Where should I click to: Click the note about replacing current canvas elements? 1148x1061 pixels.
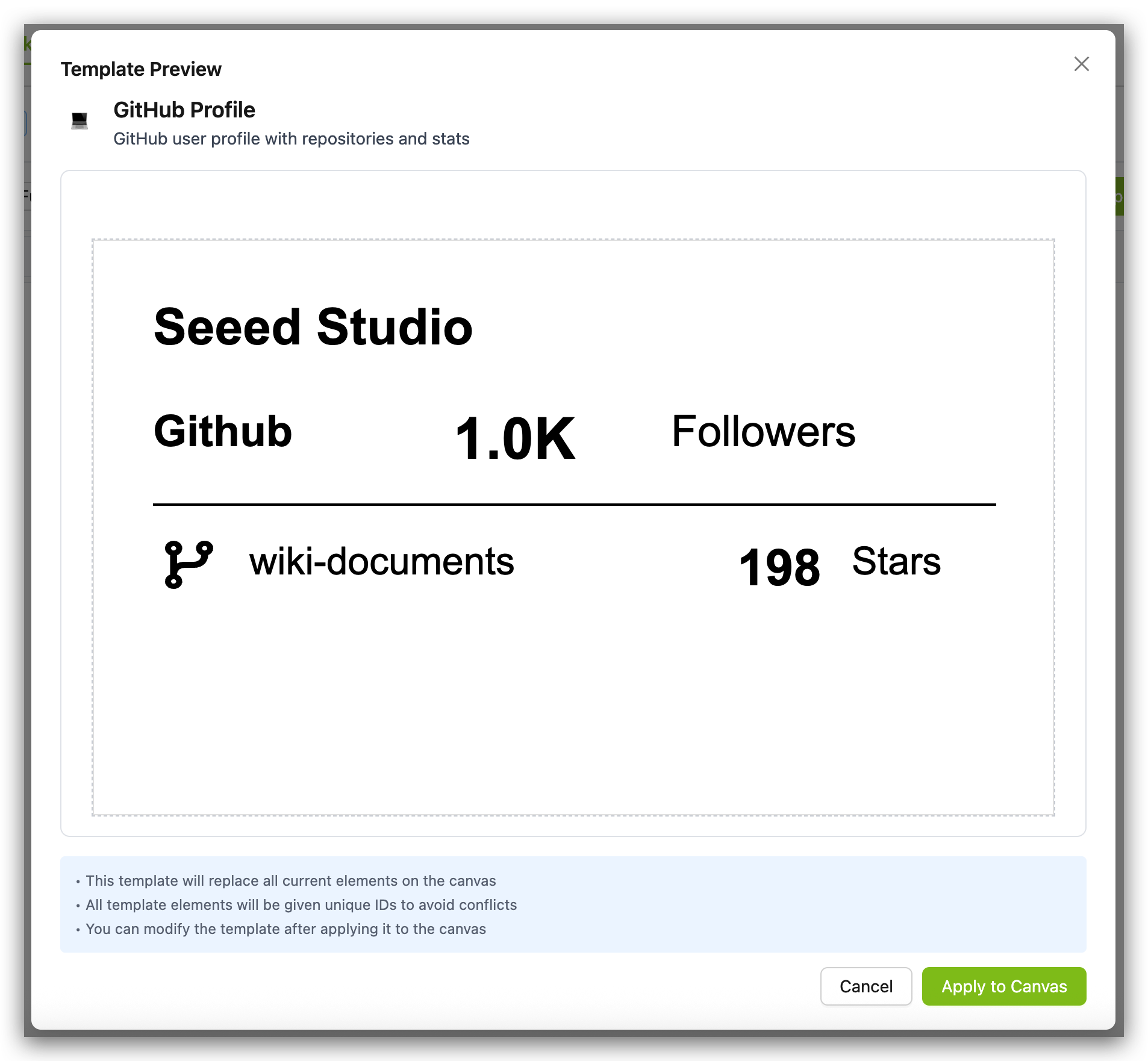click(x=291, y=880)
